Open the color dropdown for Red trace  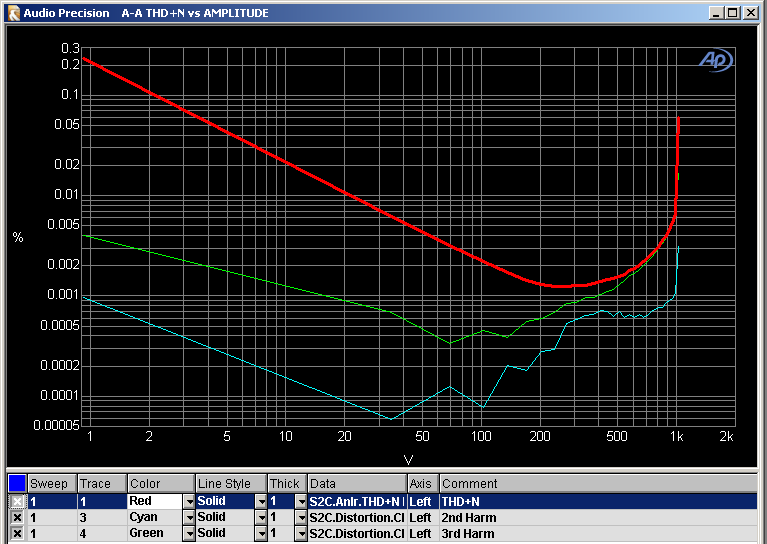coord(189,501)
